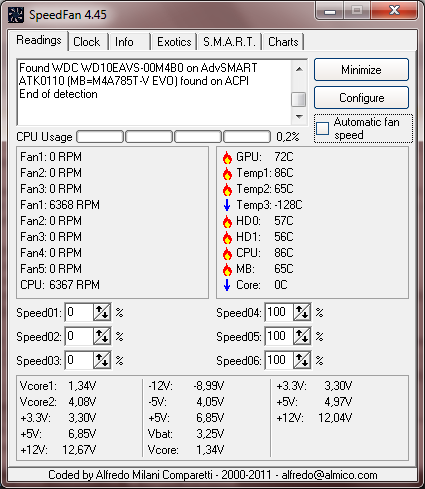This screenshot has height=489, width=425.
Task: Click the Speed02 percentage input field
Action: (x=79, y=337)
